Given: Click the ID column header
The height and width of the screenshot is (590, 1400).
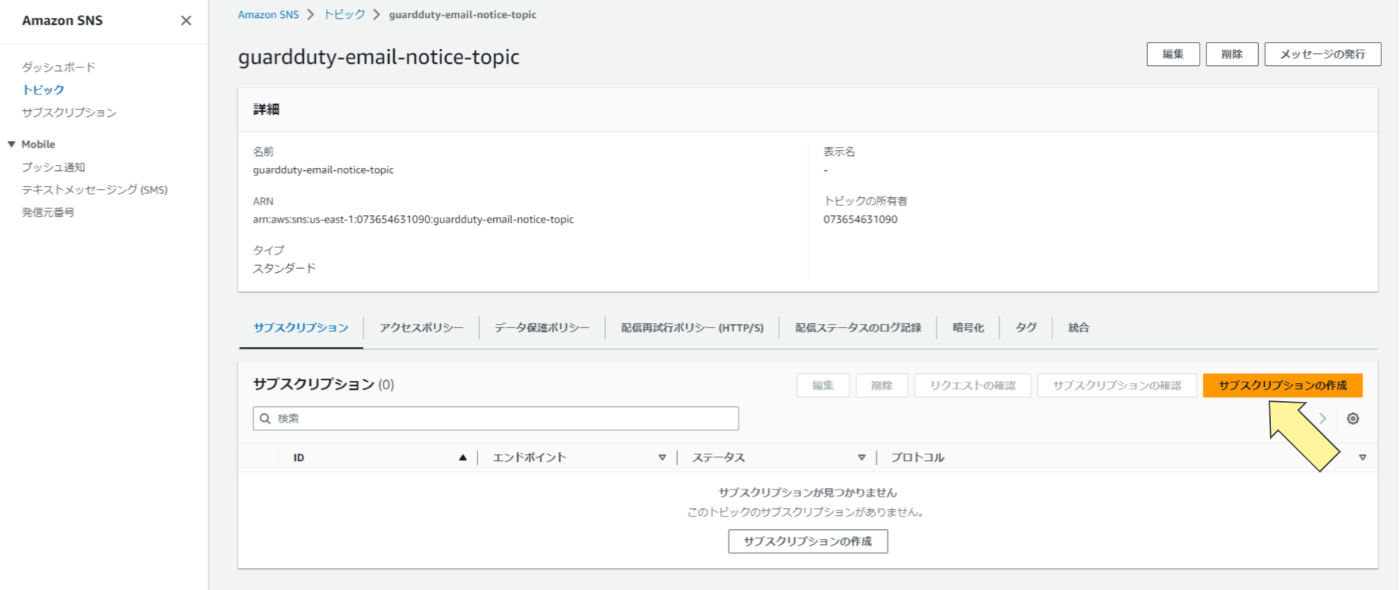Looking at the screenshot, I should click(x=299, y=458).
